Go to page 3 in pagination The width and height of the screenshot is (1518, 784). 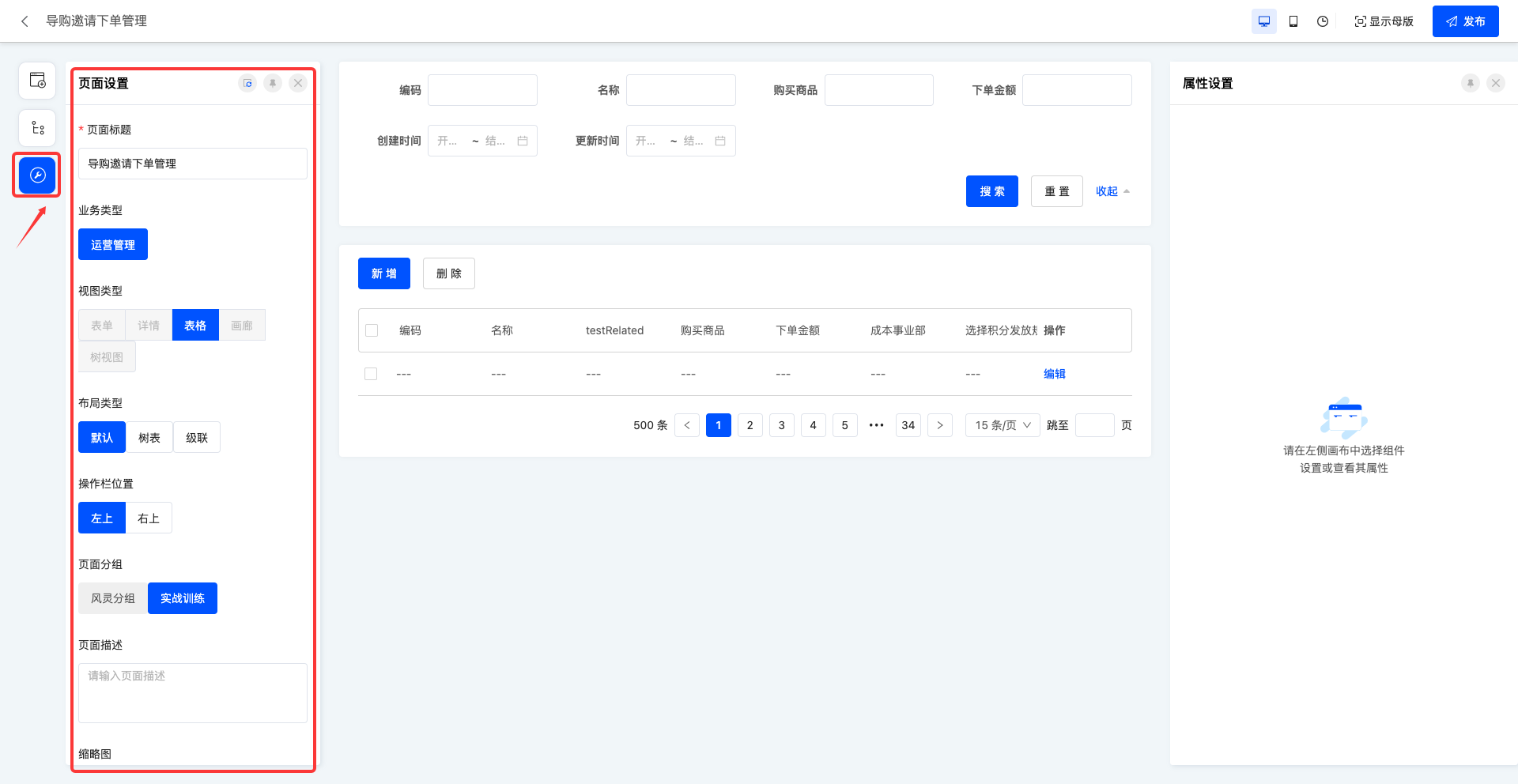pos(781,425)
